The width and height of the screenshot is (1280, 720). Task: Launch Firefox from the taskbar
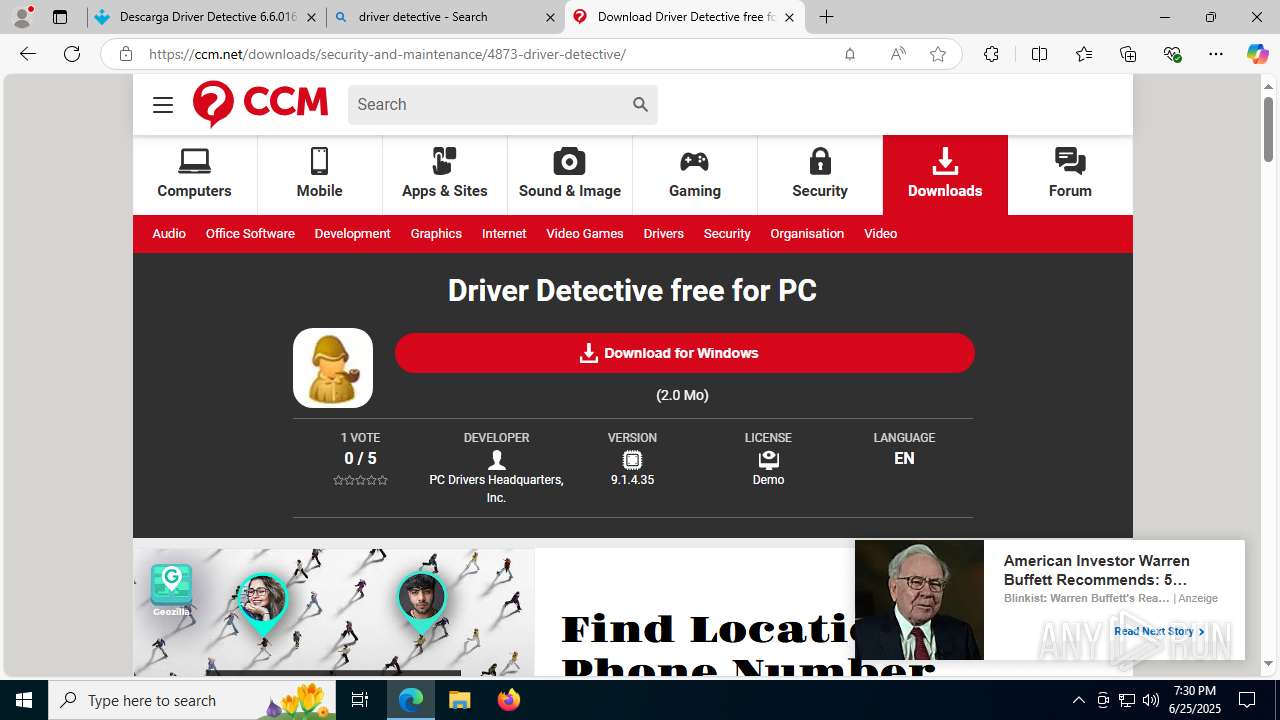click(x=508, y=700)
